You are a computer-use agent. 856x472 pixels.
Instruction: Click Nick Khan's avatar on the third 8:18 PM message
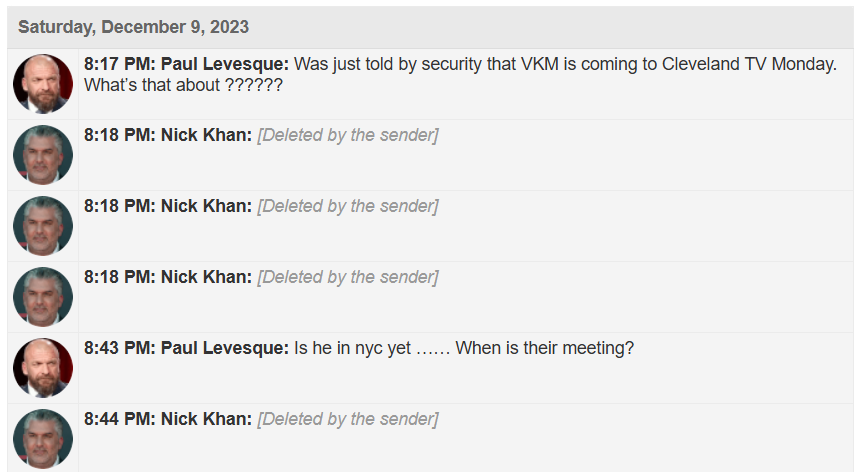coord(43,297)
